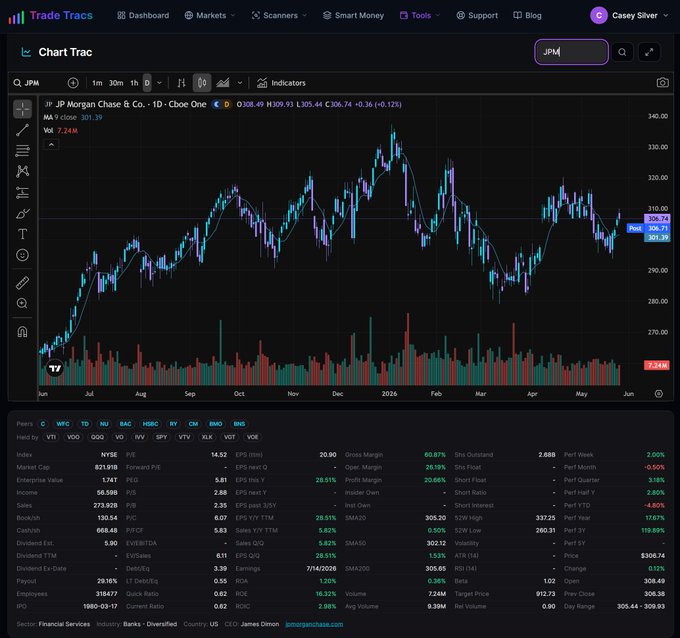Open the chart style dropdown arrow
680x638 pixels.
click(x=240, y=83)
